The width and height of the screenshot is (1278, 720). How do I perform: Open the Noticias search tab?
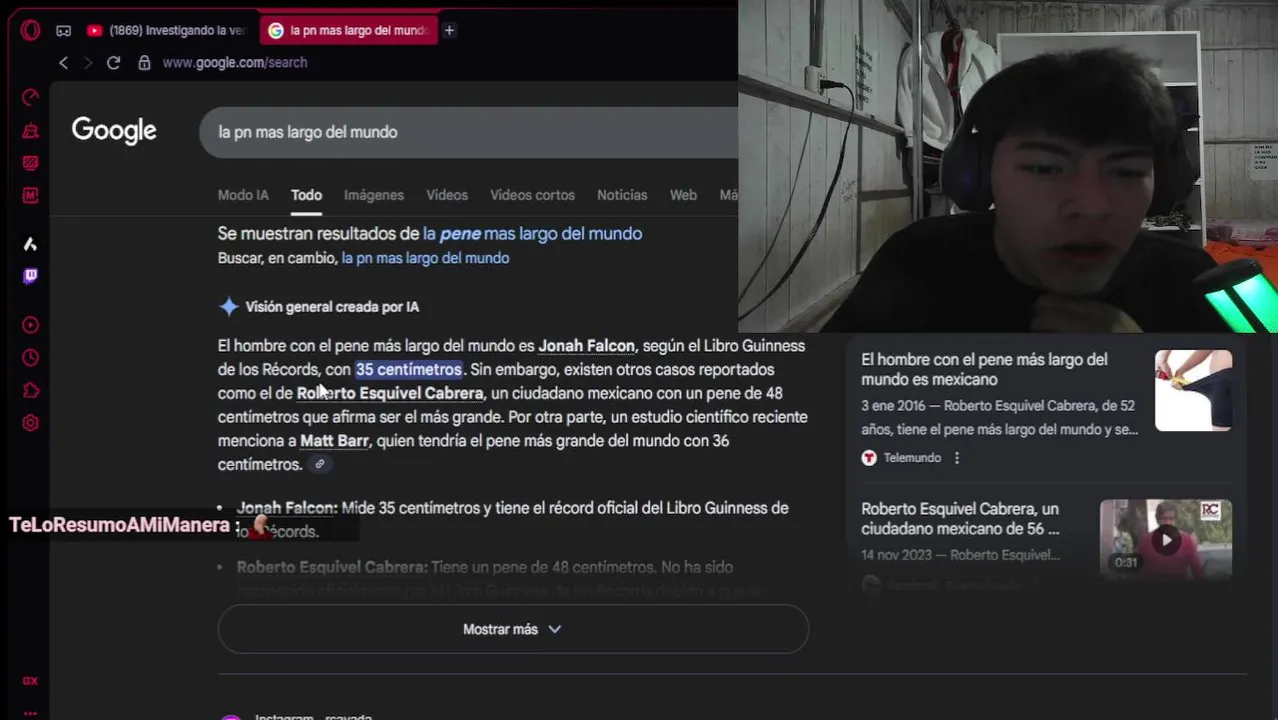[x=622, y=195]
